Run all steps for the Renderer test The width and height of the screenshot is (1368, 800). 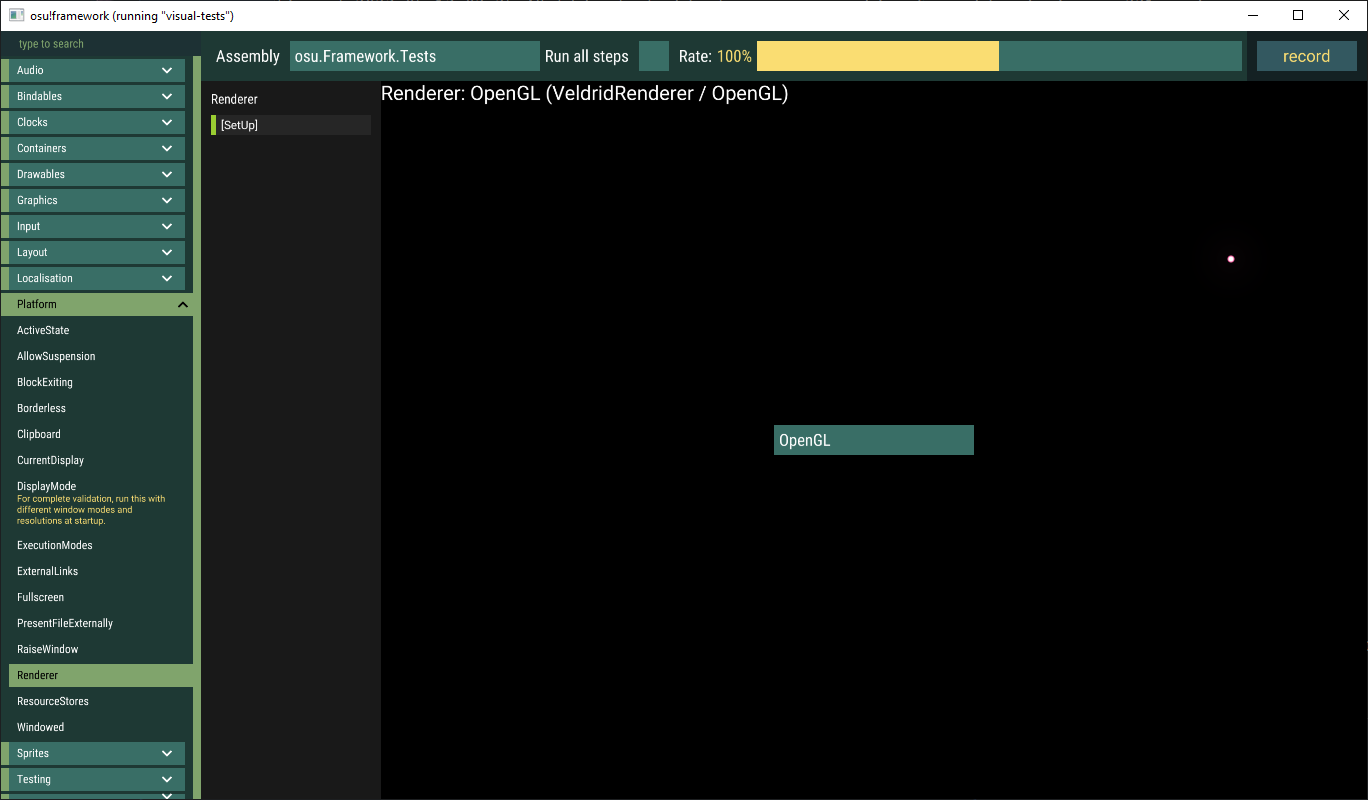(586, 56)
